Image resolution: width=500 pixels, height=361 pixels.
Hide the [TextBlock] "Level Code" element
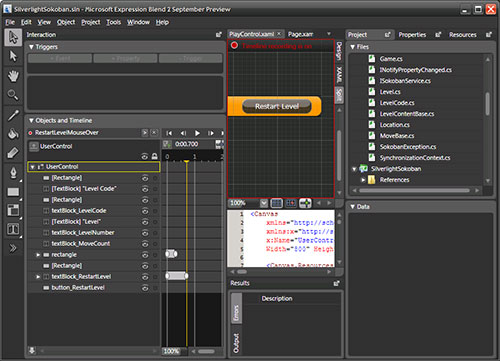tap(145, 189)
